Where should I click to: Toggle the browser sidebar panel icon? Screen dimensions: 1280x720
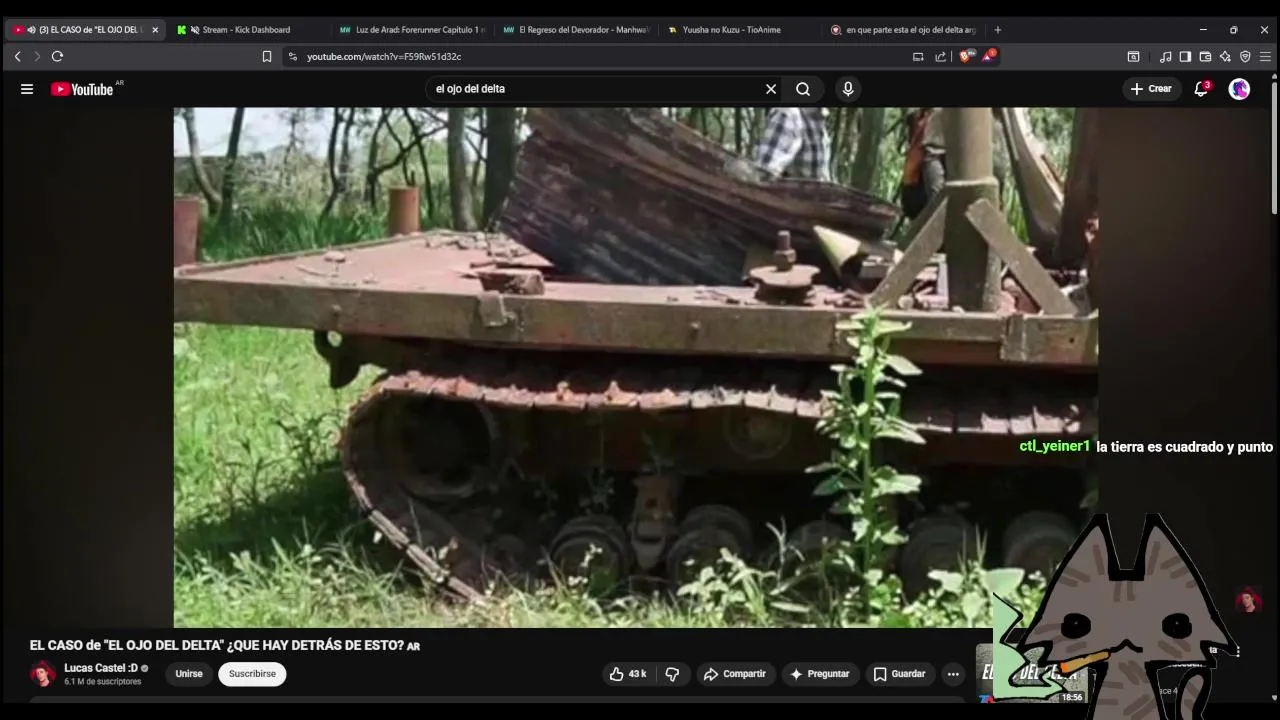(1185, 57)
